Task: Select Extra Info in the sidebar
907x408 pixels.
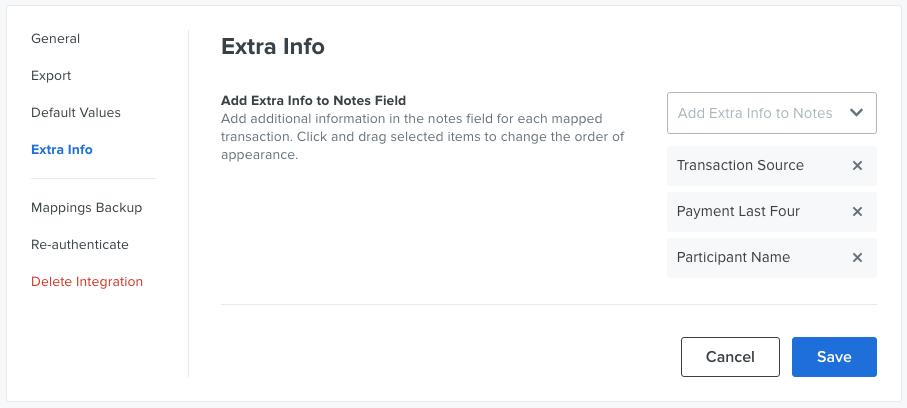Action: click(62, 150)
